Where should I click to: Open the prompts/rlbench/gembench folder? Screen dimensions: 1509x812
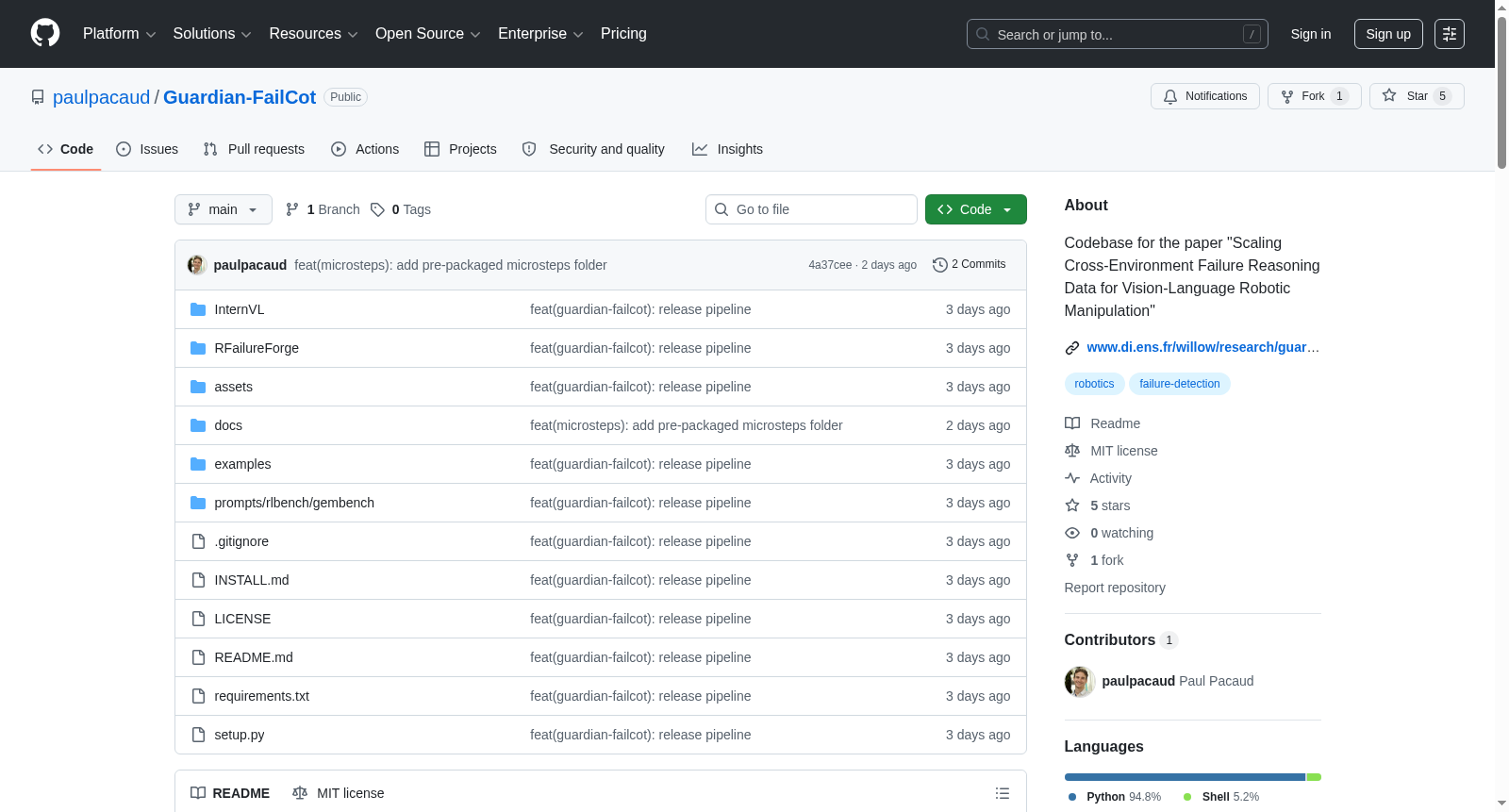tap(294, 503)
